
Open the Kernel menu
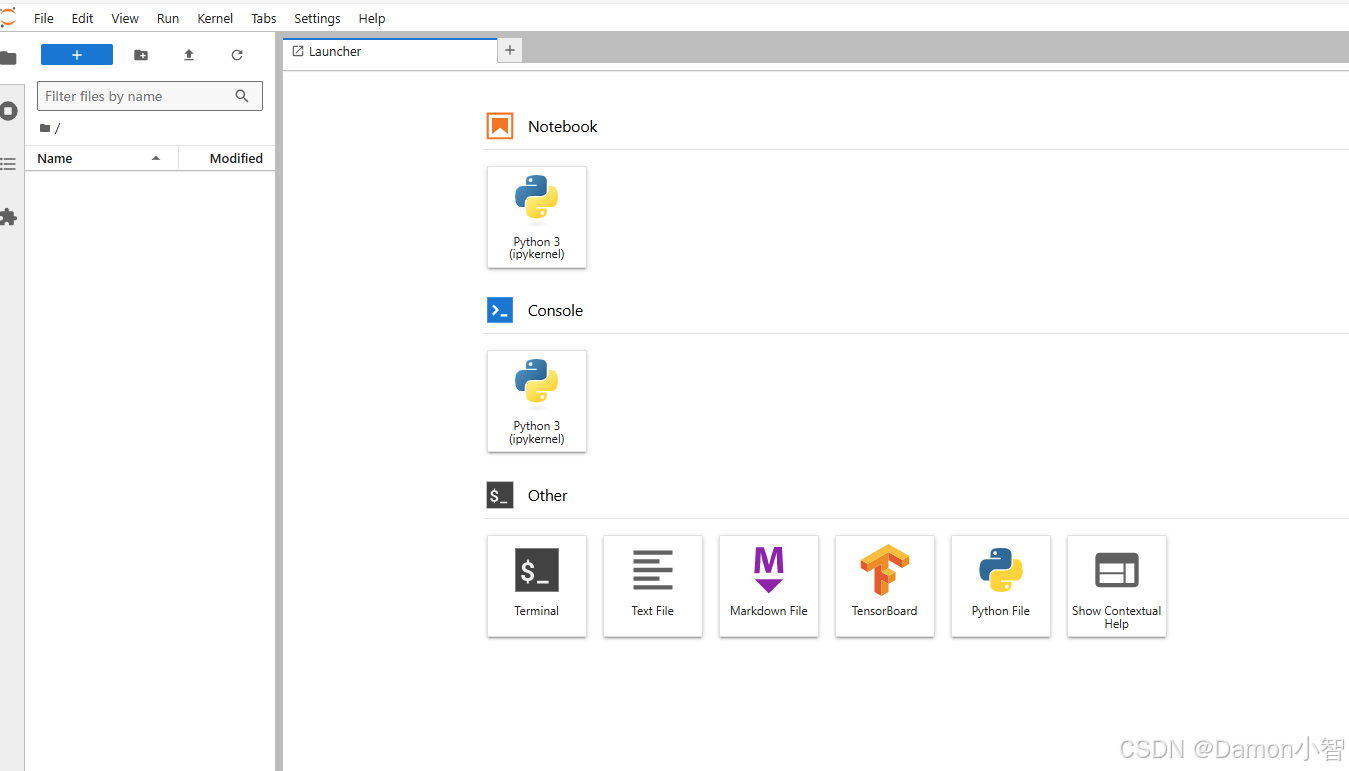[x=215, y=18]
